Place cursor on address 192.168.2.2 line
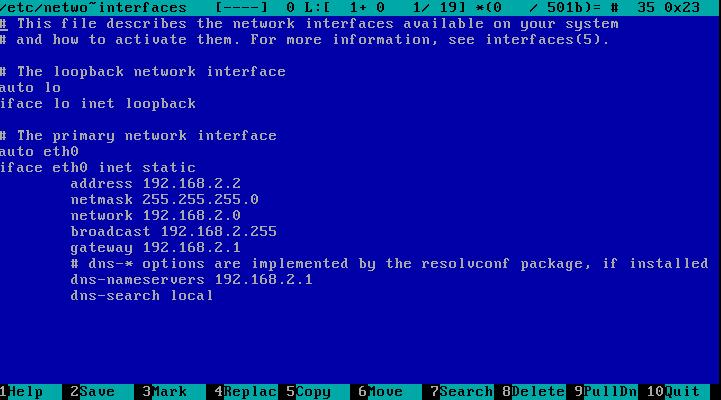 155,184
